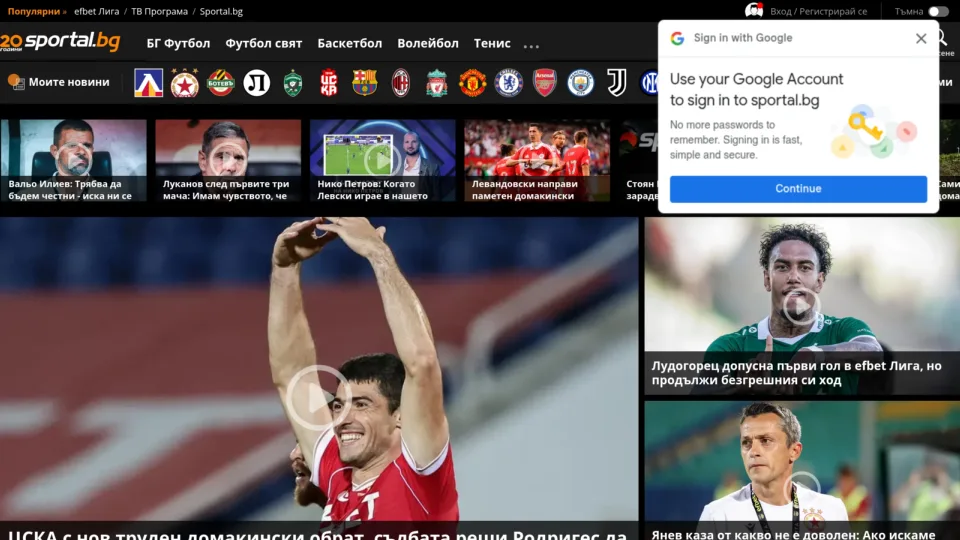Click the Моите новини icon
960x540 pixels.
(16, 81)
